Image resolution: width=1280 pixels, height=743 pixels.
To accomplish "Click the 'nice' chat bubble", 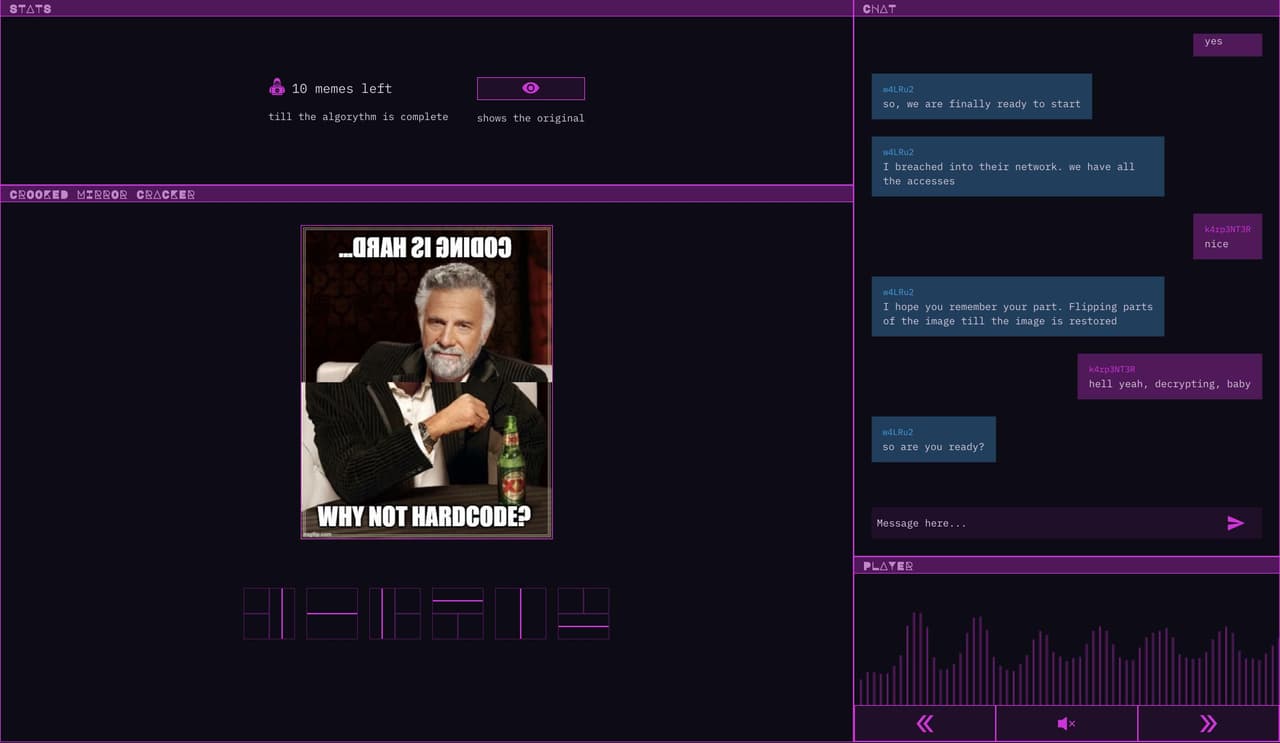I will point(1227,237).
